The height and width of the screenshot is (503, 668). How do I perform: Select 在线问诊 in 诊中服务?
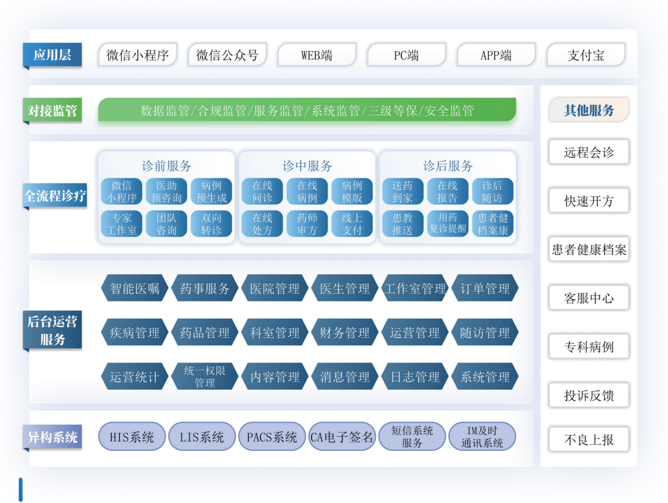click(x=262, y=192)
